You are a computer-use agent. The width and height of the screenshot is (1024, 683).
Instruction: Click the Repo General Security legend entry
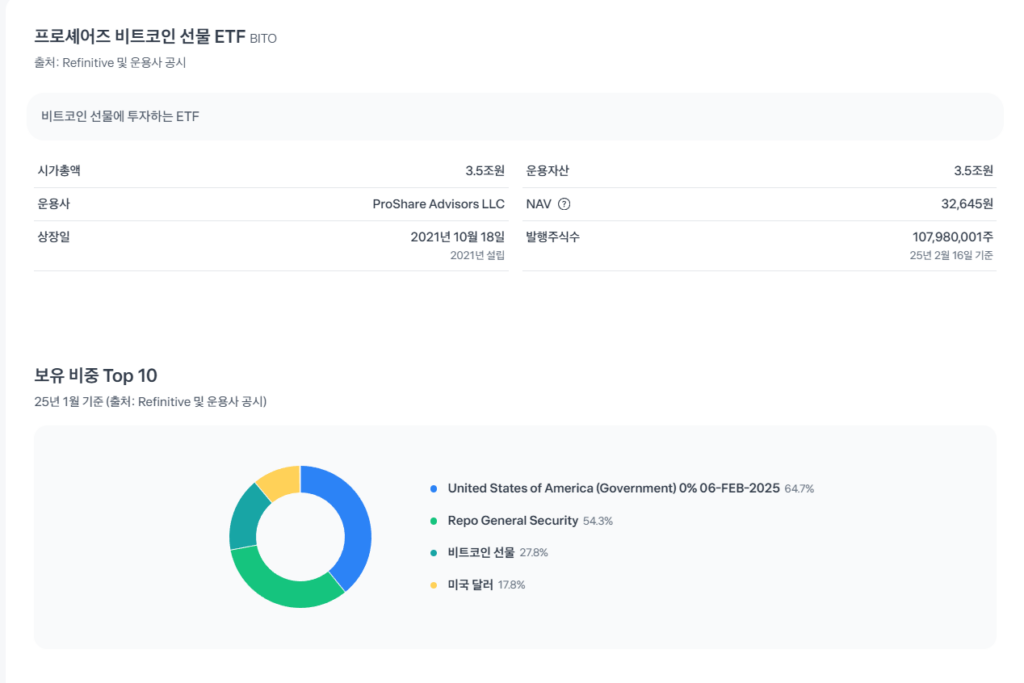[513, 520]
